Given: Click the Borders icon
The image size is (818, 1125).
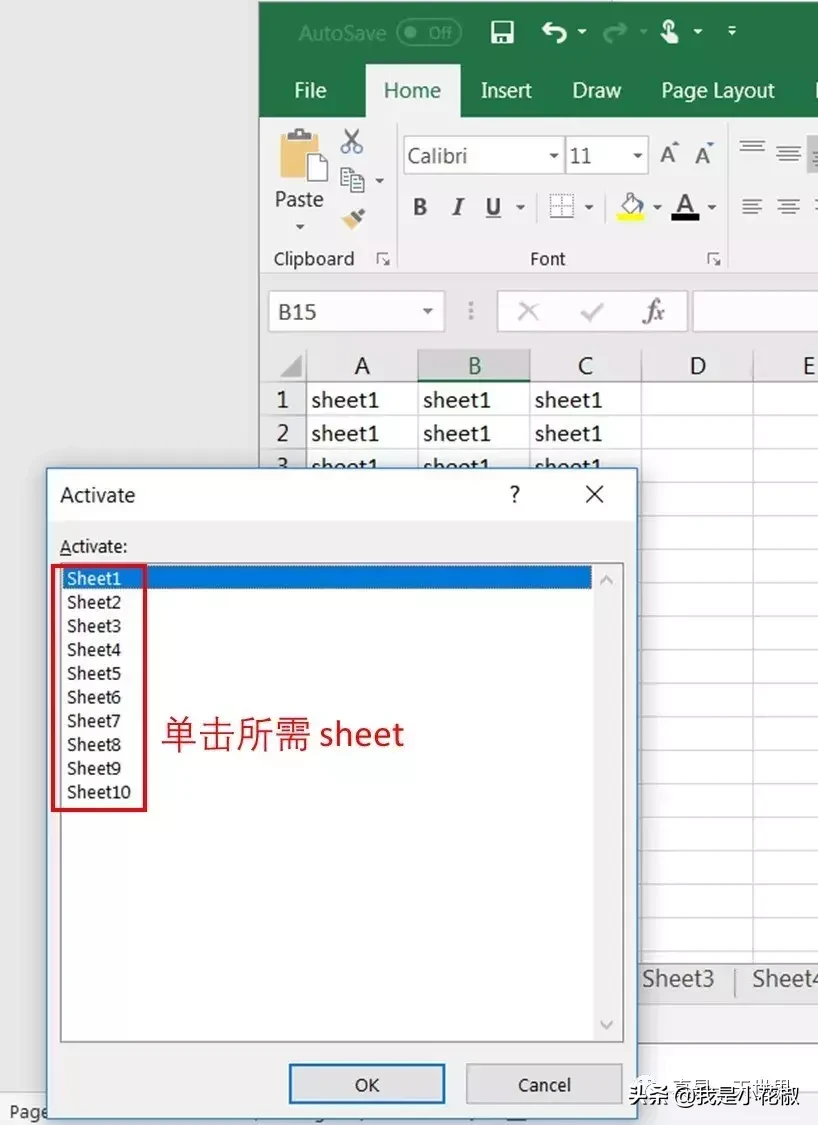Looking at the screenshot, I should click(561, 207).
